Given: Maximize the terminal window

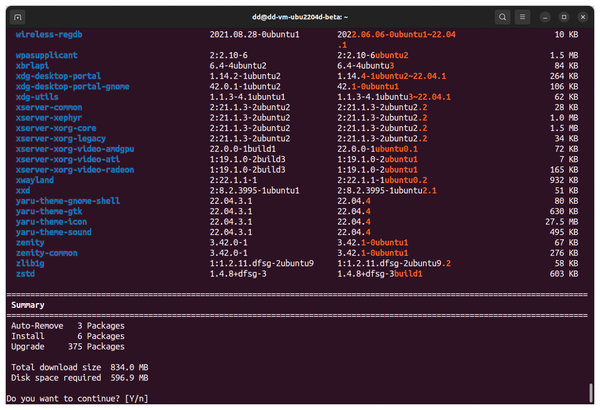Looking at the screenshot, I should [x=564, y=17].
